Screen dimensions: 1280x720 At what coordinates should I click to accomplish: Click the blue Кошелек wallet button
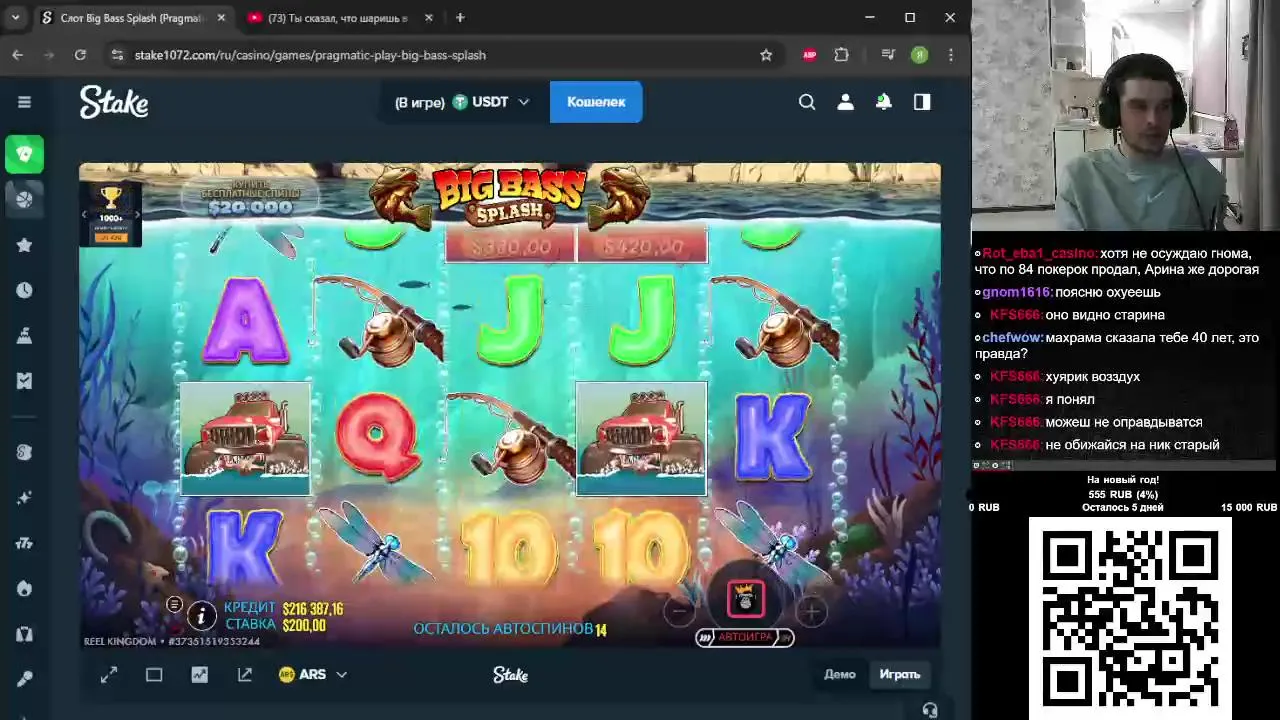596,102
